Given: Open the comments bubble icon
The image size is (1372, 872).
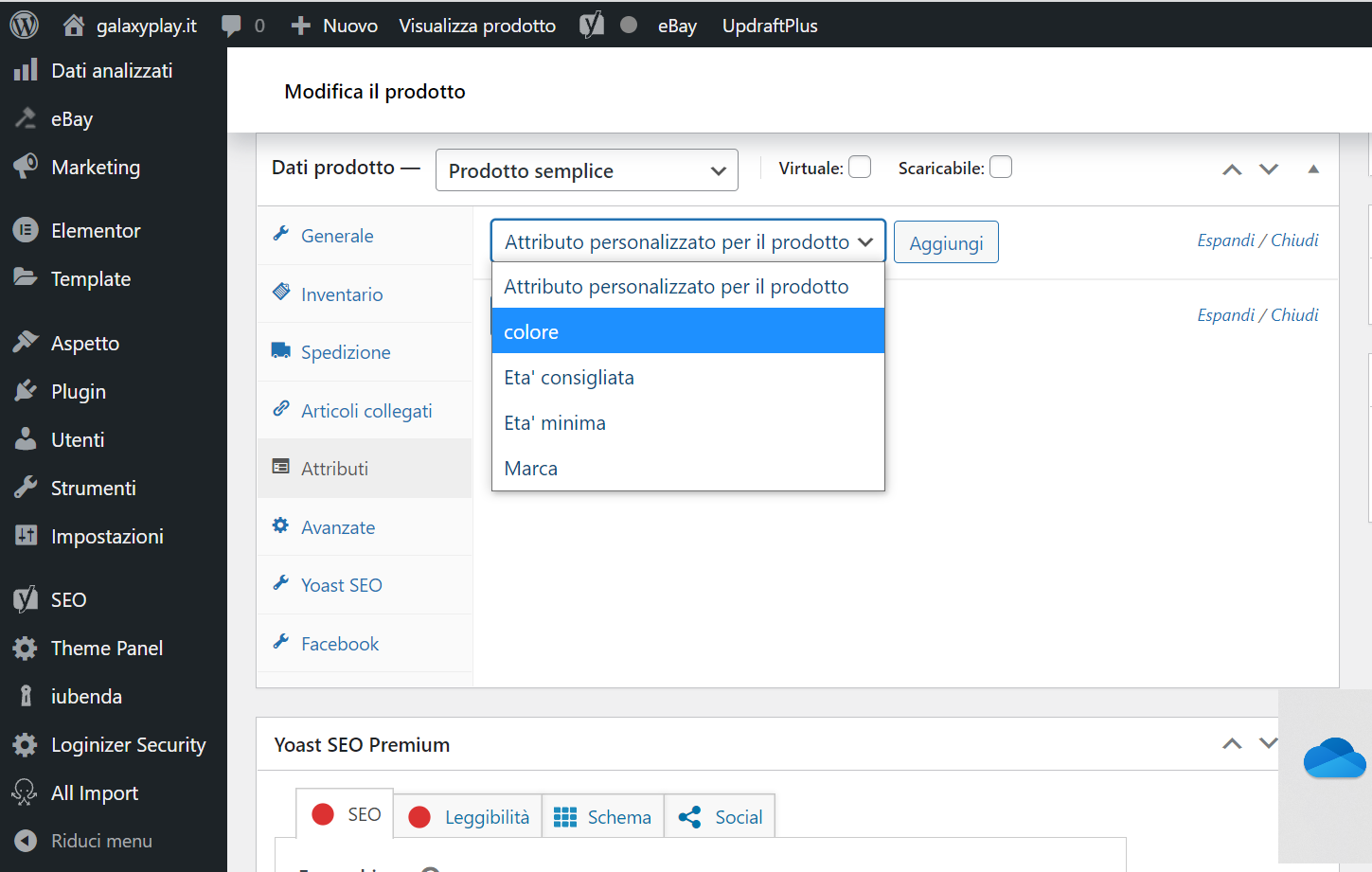Looking at the screenshot, I should point(231,26).
